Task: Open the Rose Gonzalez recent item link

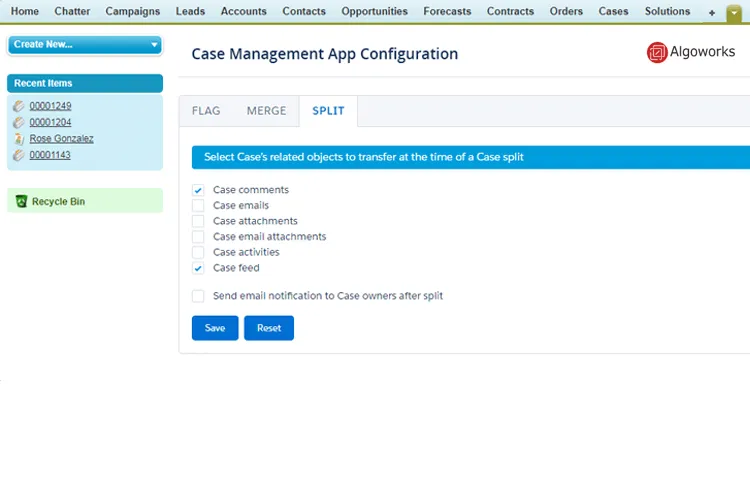Action: [x=61, y=139]
